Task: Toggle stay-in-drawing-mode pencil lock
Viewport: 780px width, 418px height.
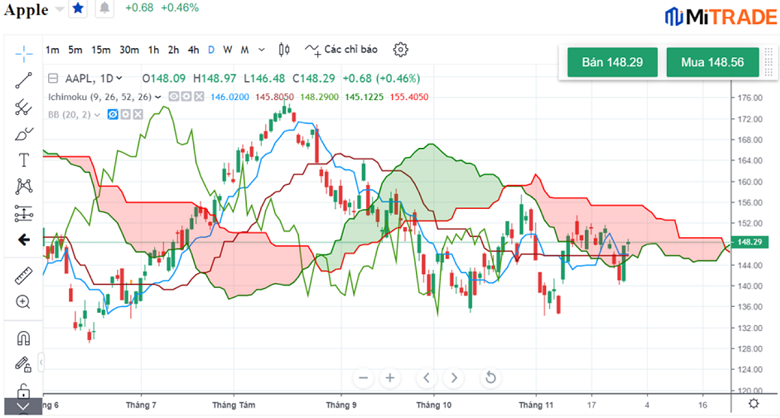Action: (x=23, y=365)
